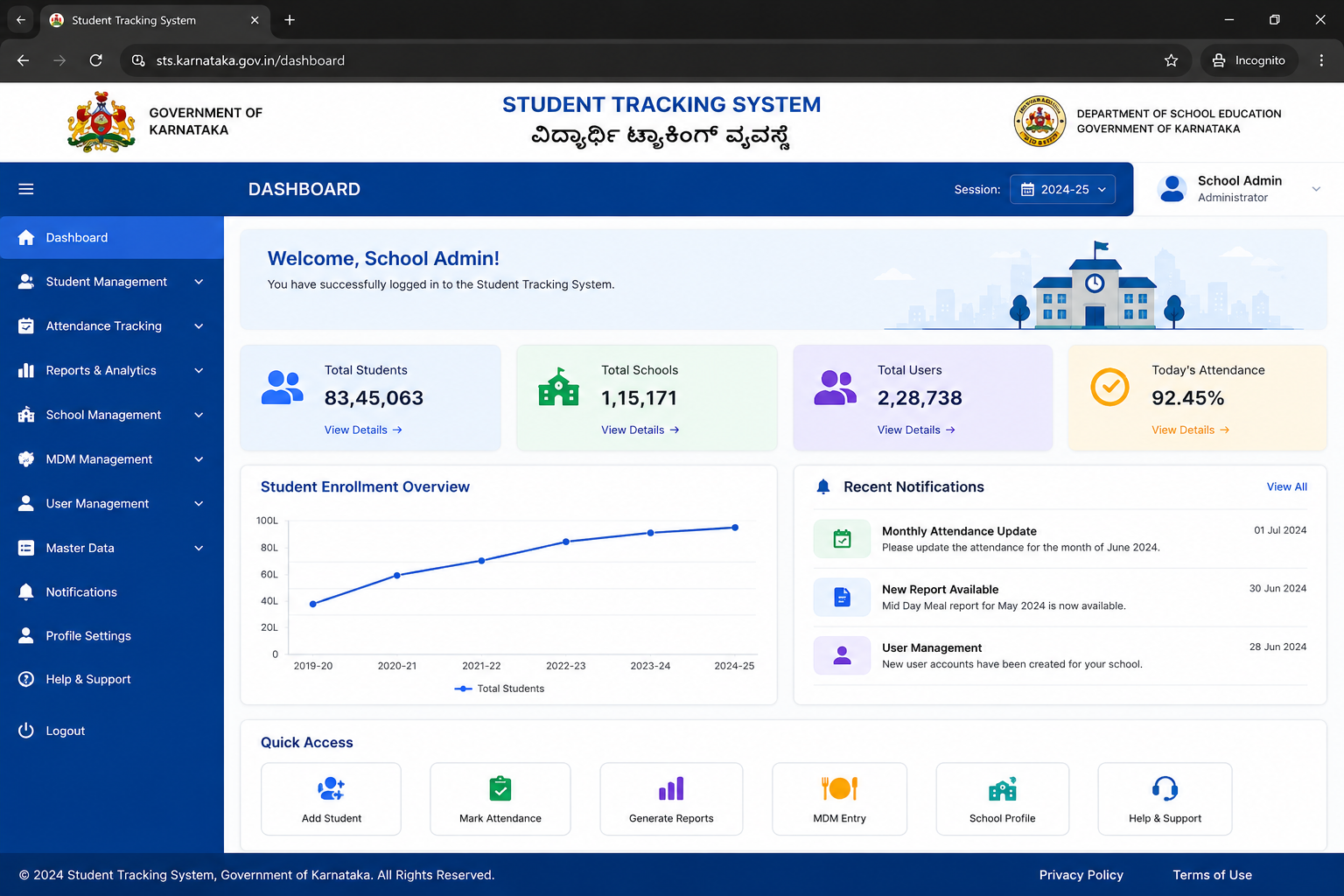Click the notifications bell icon in sidebar
This screenshot has height=896, width=1344.
(x=26, y=591)
